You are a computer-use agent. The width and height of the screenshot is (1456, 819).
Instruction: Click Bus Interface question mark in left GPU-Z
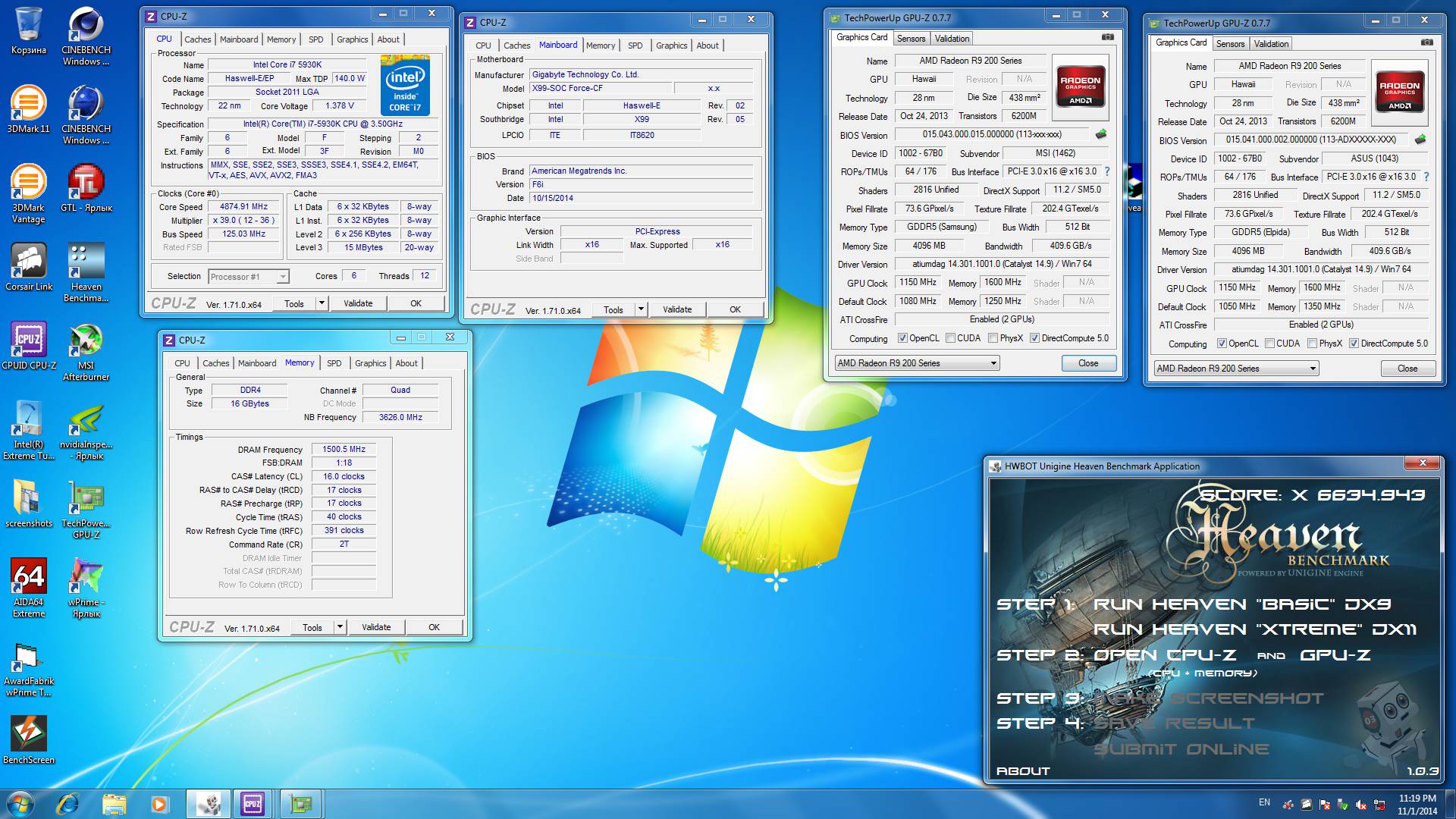(x=1107, y=171)
